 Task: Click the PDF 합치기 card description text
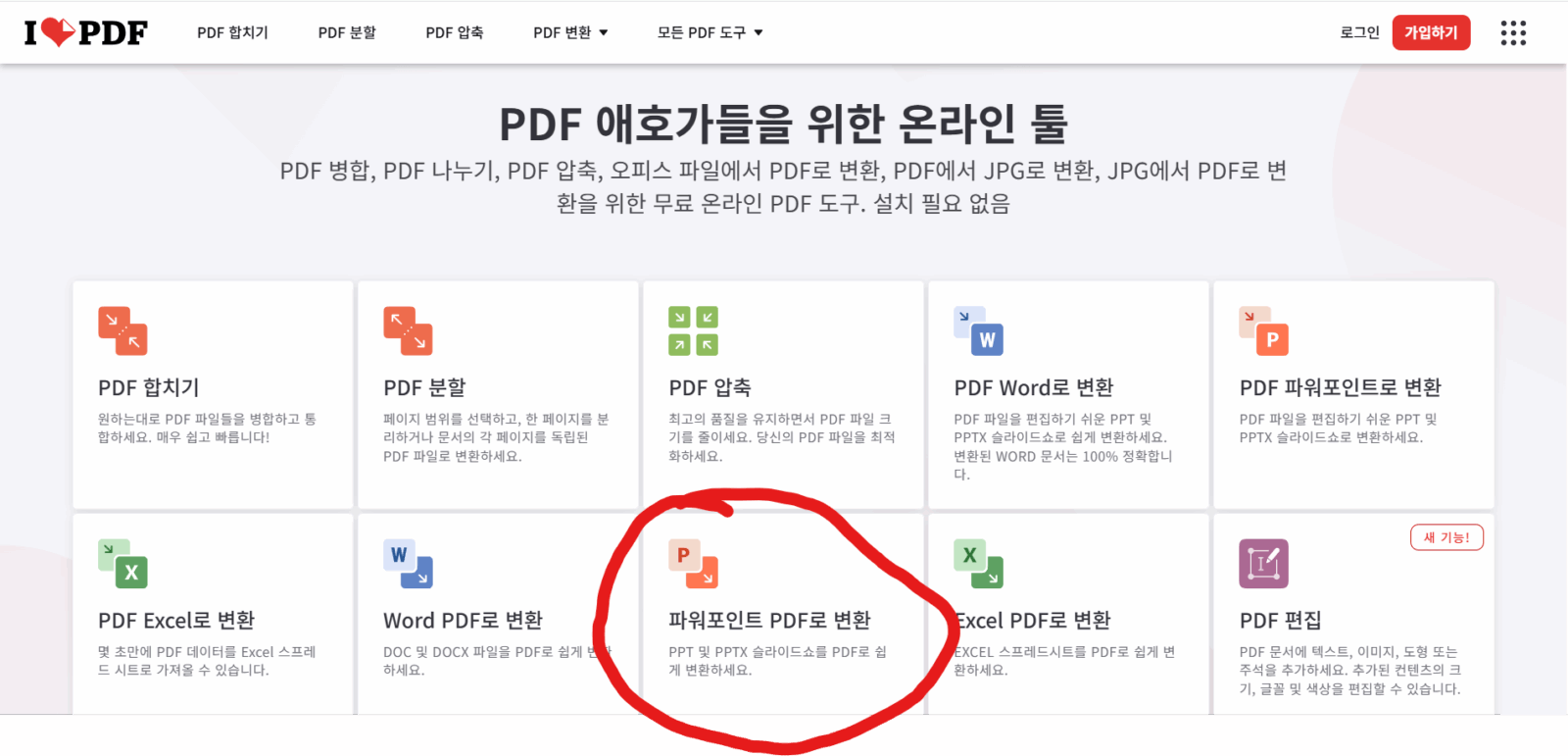[x=207, y=428]
